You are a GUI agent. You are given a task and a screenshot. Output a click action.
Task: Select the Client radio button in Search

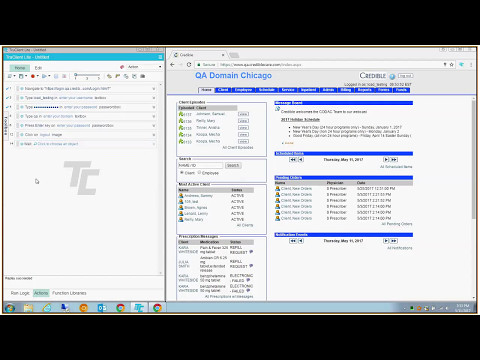[182, 173]
